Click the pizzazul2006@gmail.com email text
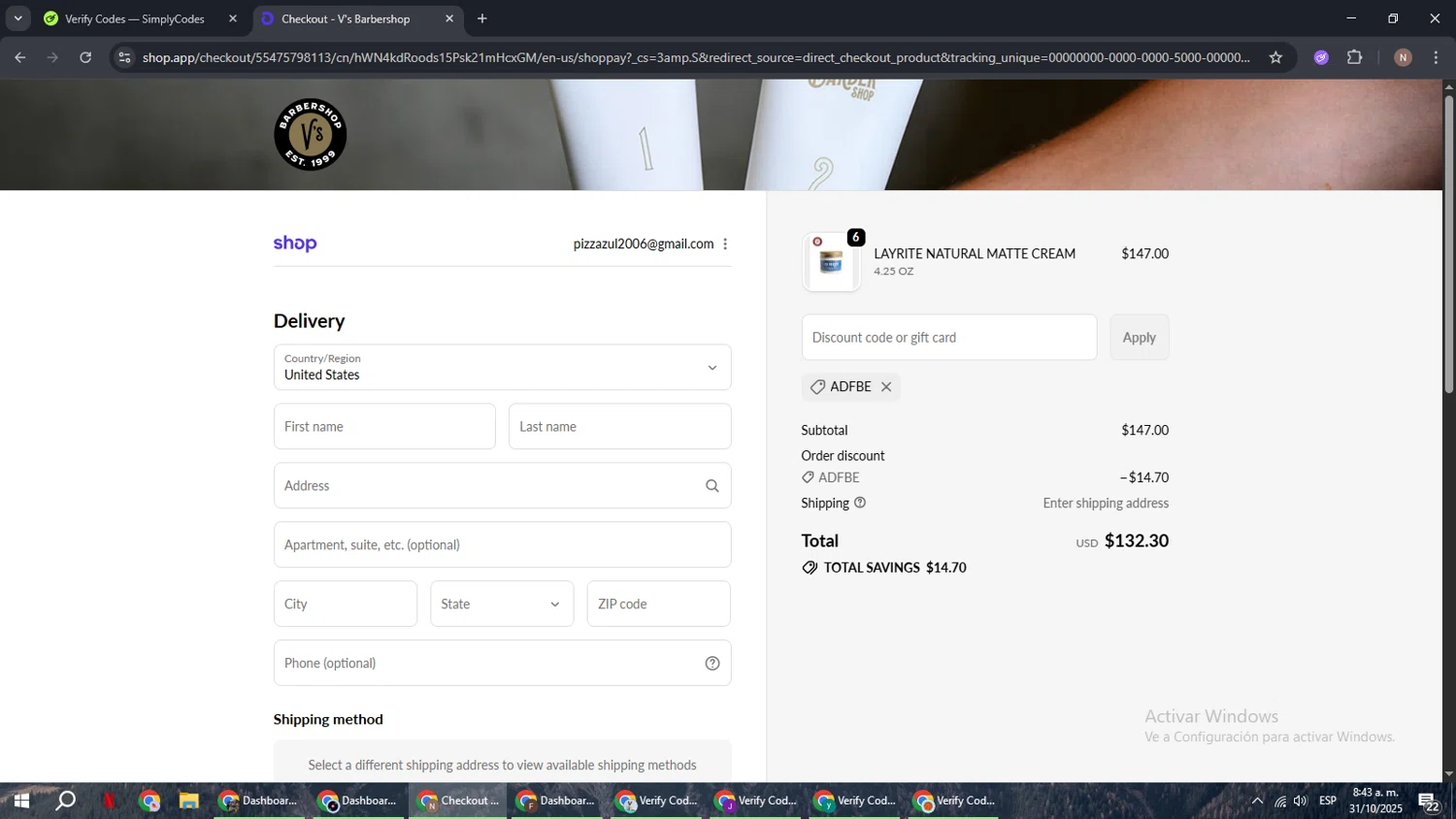Screen dimensions: 1456x819 (x=644, y=244)
